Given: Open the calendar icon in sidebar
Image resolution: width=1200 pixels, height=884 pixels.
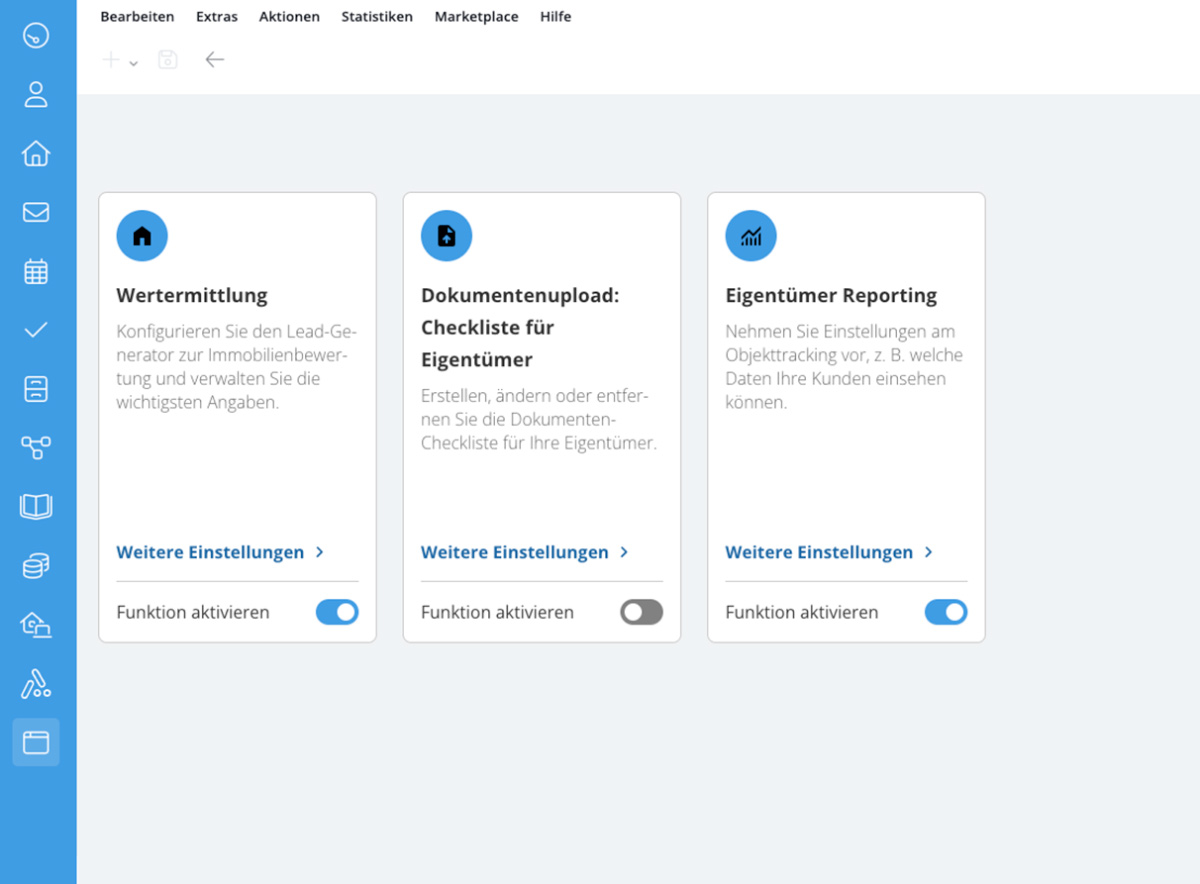Looking at the screenshot, I should point(36,271).
